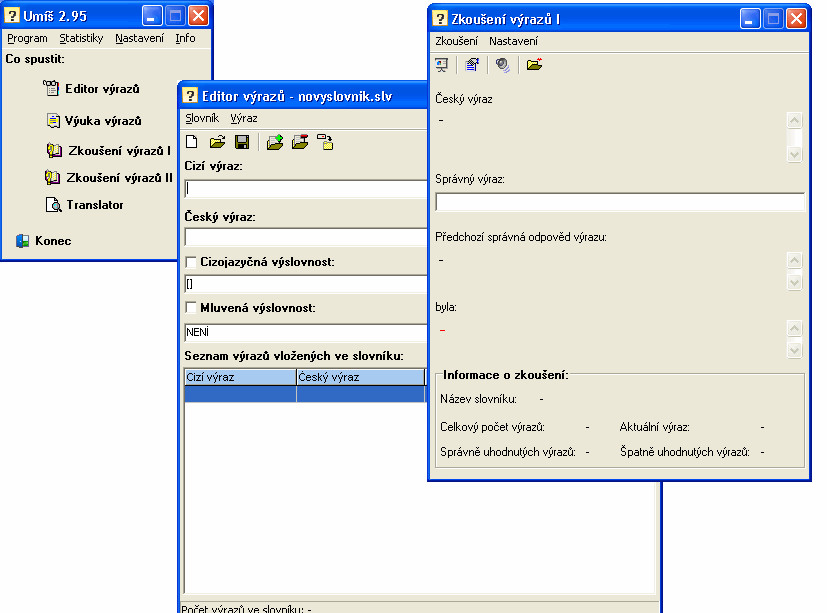Viewport: 827px width, 613px height.
Task: Click scroll down arrow of byla box
Action: click(x=794, y=350)
